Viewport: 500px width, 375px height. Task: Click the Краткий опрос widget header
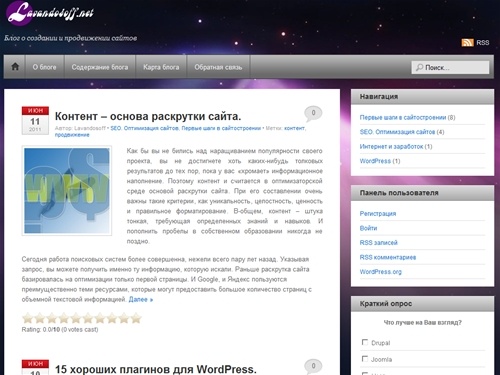point(422,304)
